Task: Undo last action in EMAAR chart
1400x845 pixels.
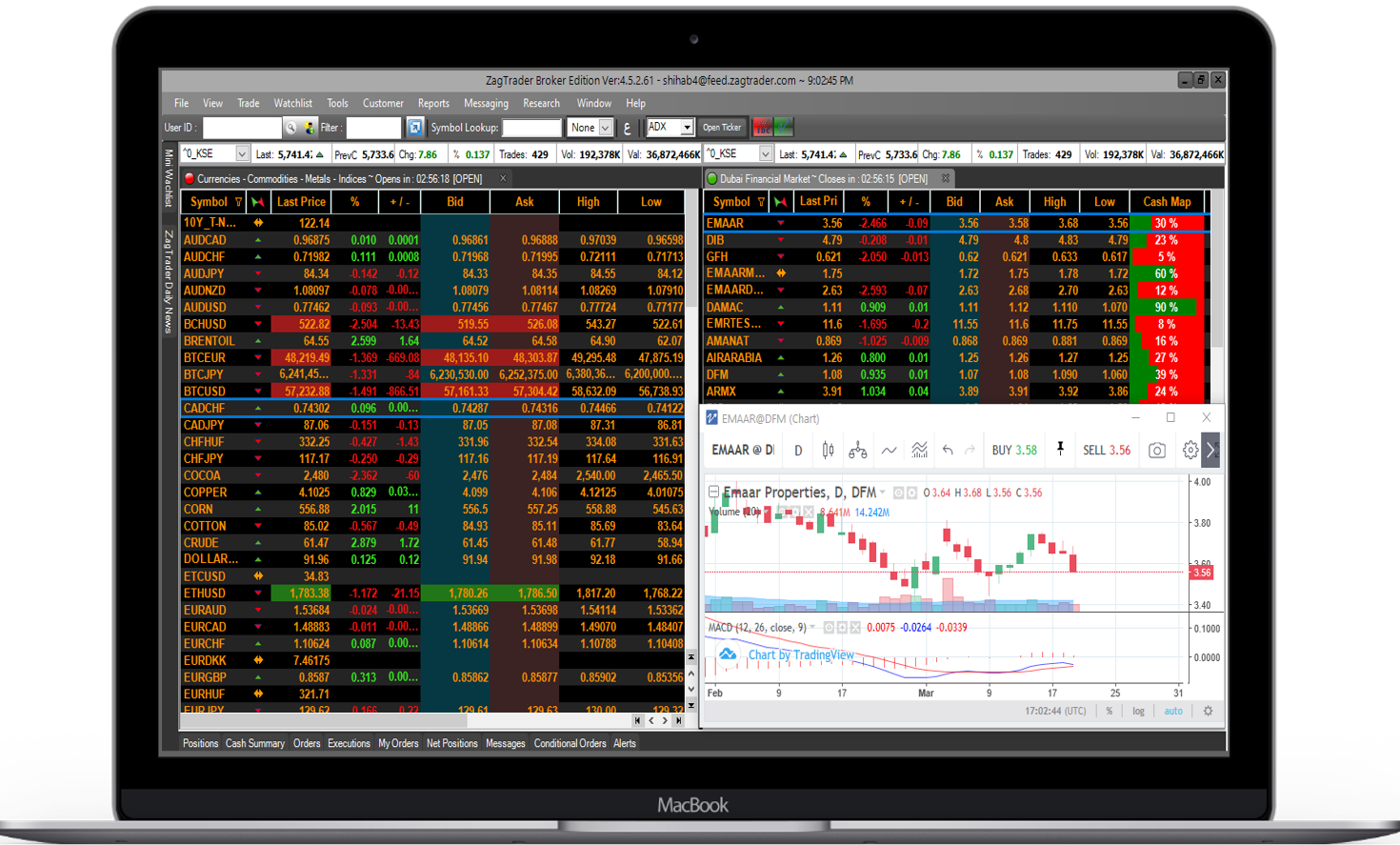Action: coord(948,451)
